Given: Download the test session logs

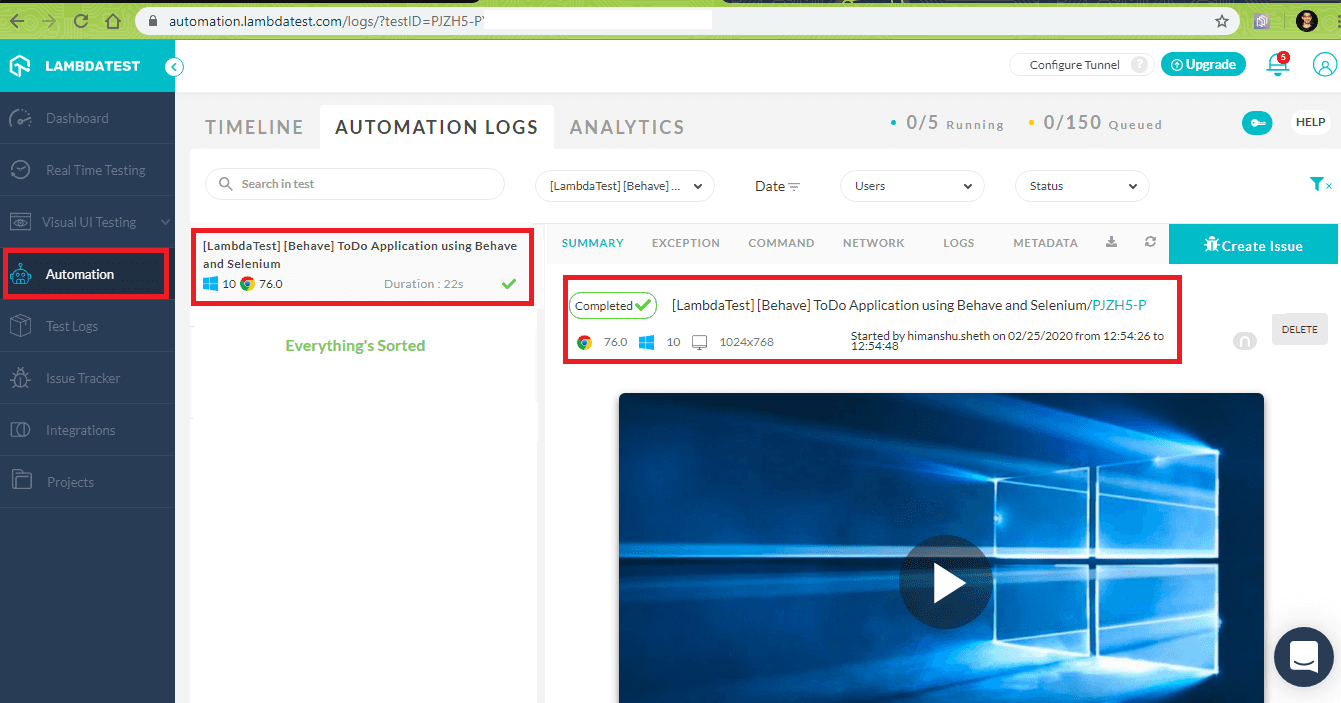Looking at the screenshot, I should tap(1111, 242).
